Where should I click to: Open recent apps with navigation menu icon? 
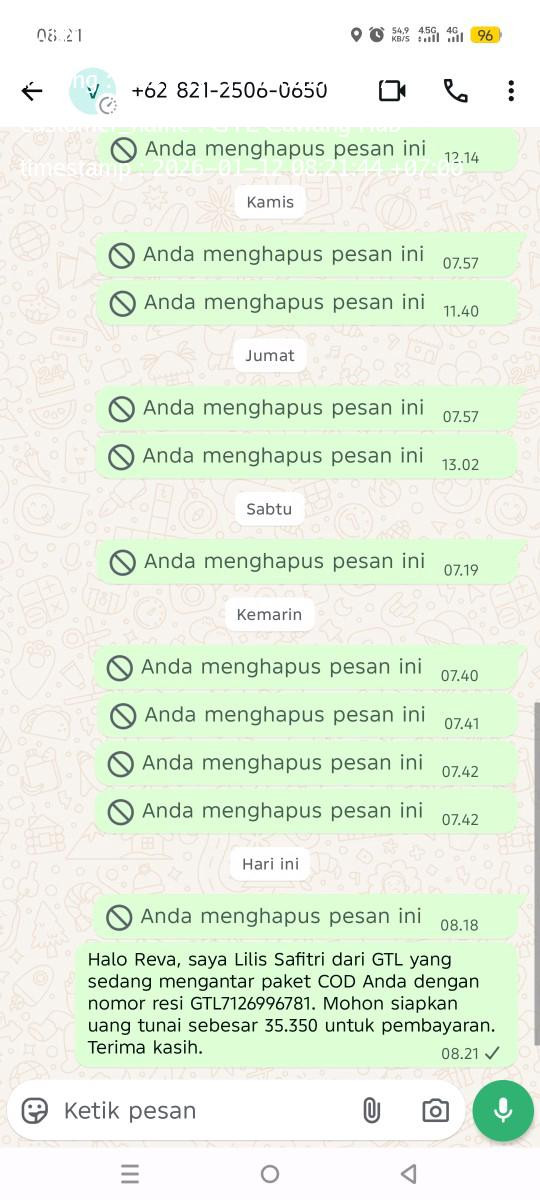coord(130,1174)
